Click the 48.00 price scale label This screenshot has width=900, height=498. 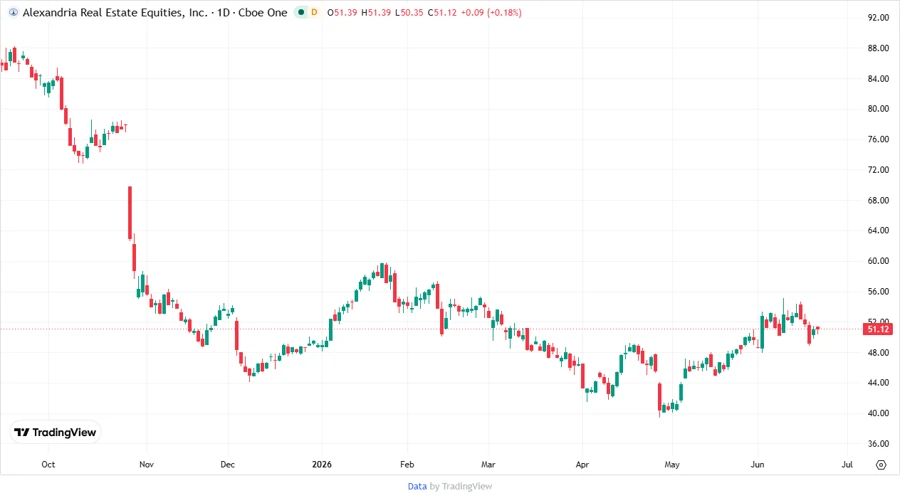(878, 352)
